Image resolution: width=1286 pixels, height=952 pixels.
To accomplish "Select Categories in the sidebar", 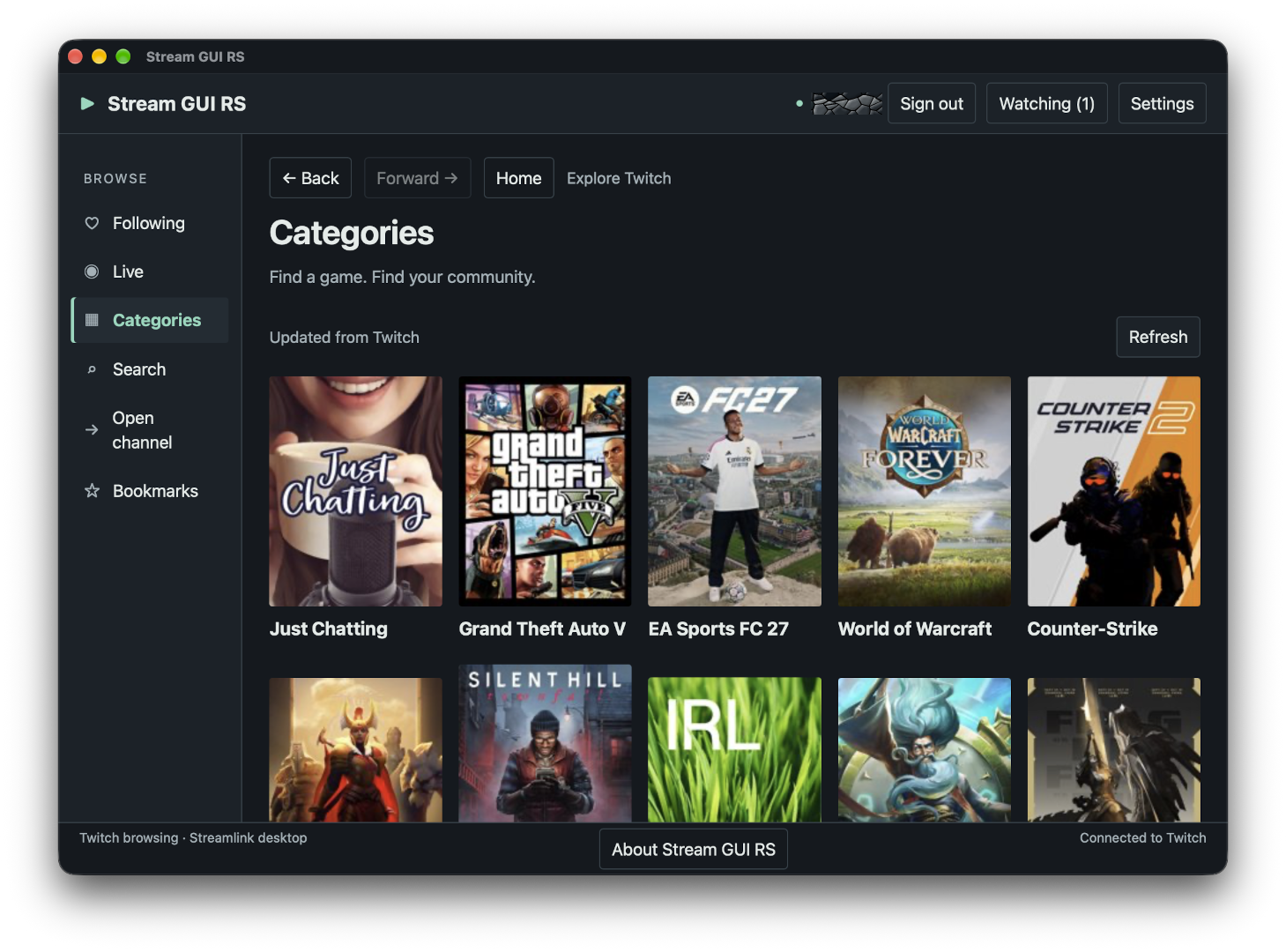I will tap(150, 320).
